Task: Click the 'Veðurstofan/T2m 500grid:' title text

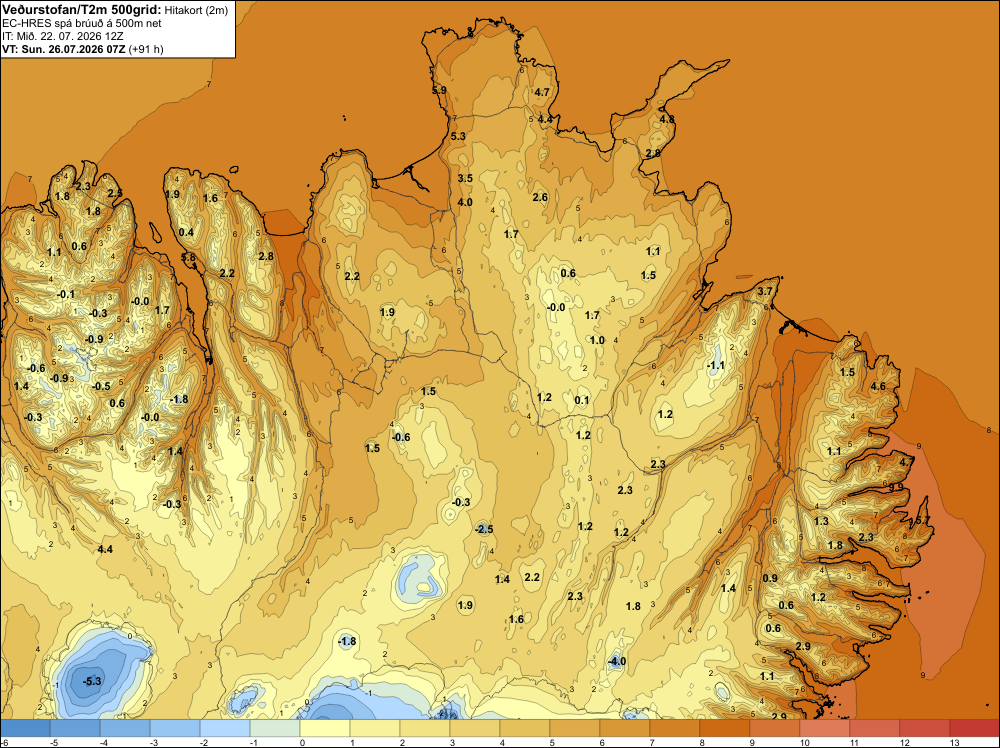Action: pos(82,10)
